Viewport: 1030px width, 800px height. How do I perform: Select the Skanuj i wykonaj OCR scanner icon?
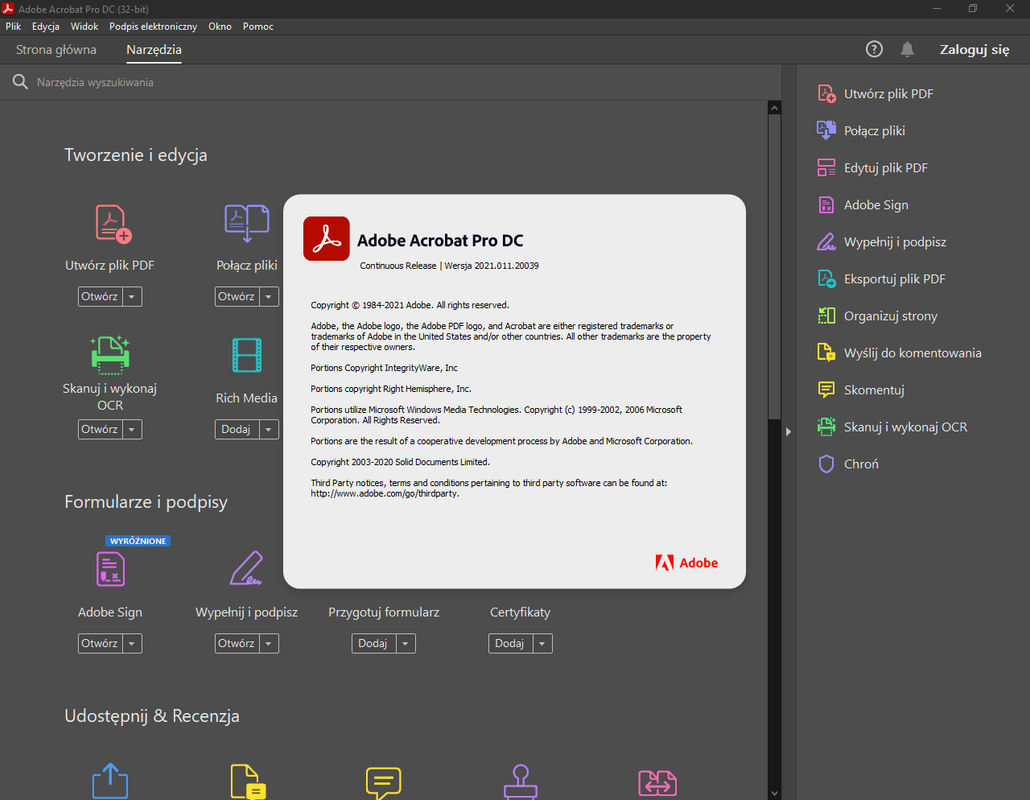pos(110,355)
